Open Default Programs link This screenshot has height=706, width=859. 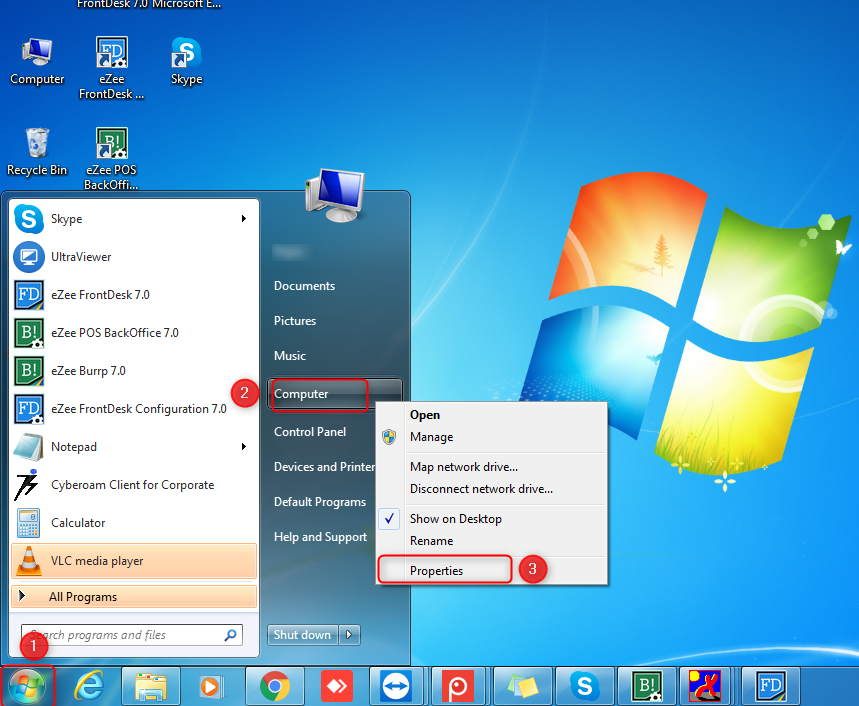[x=320, y=502]
